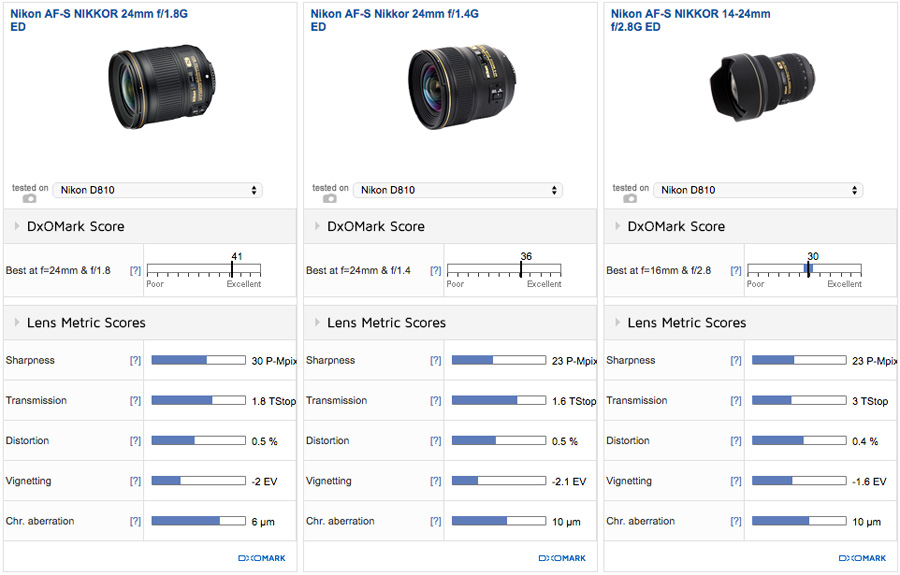Click DxOMark logo in the third panel

pos(861,558)
